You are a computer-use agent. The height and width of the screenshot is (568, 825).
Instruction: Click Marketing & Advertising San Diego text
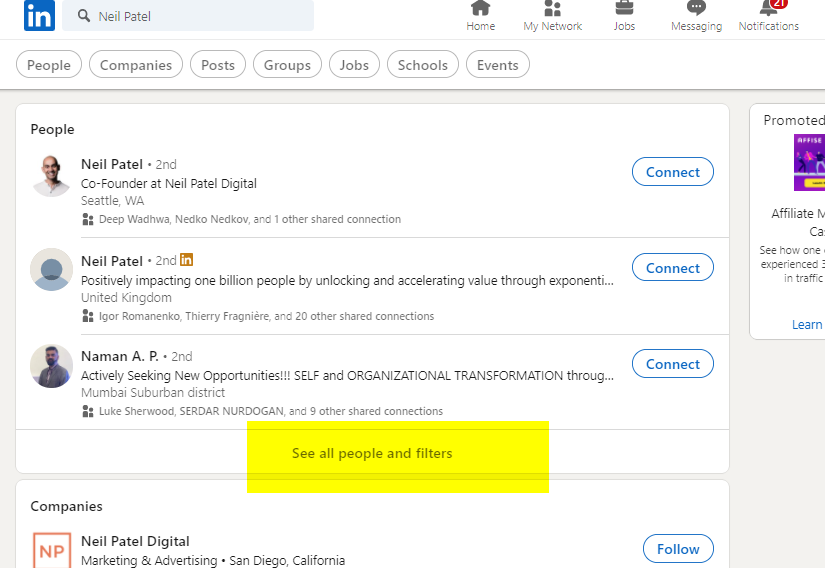(213, 561)
